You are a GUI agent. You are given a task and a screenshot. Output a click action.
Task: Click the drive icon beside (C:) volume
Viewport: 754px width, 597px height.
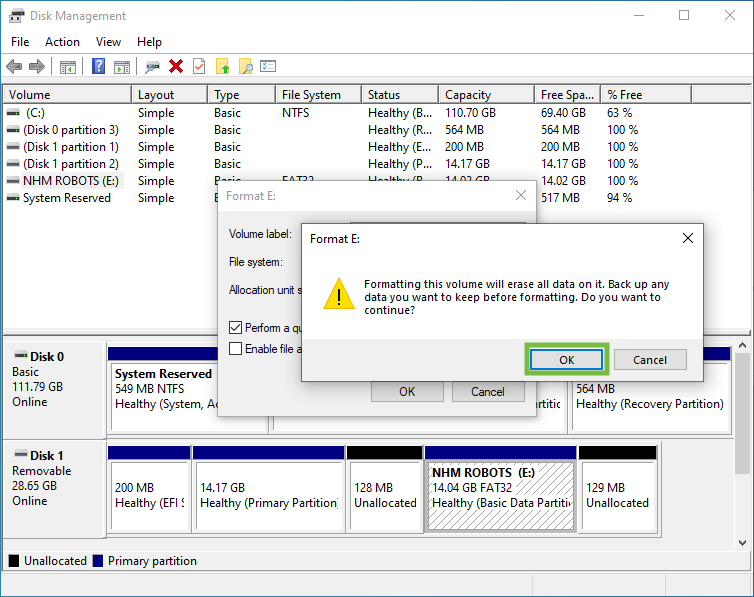click(13, 112)
